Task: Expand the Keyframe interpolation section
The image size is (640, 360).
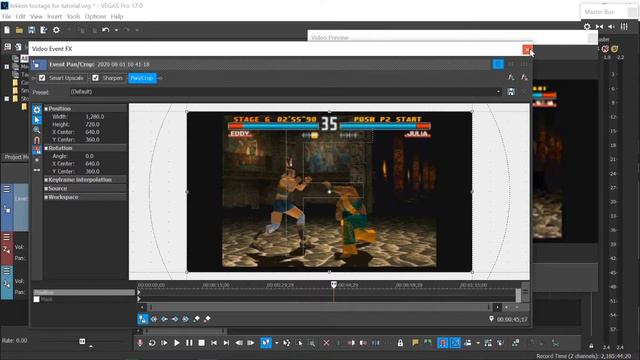Action: point(46,180)
